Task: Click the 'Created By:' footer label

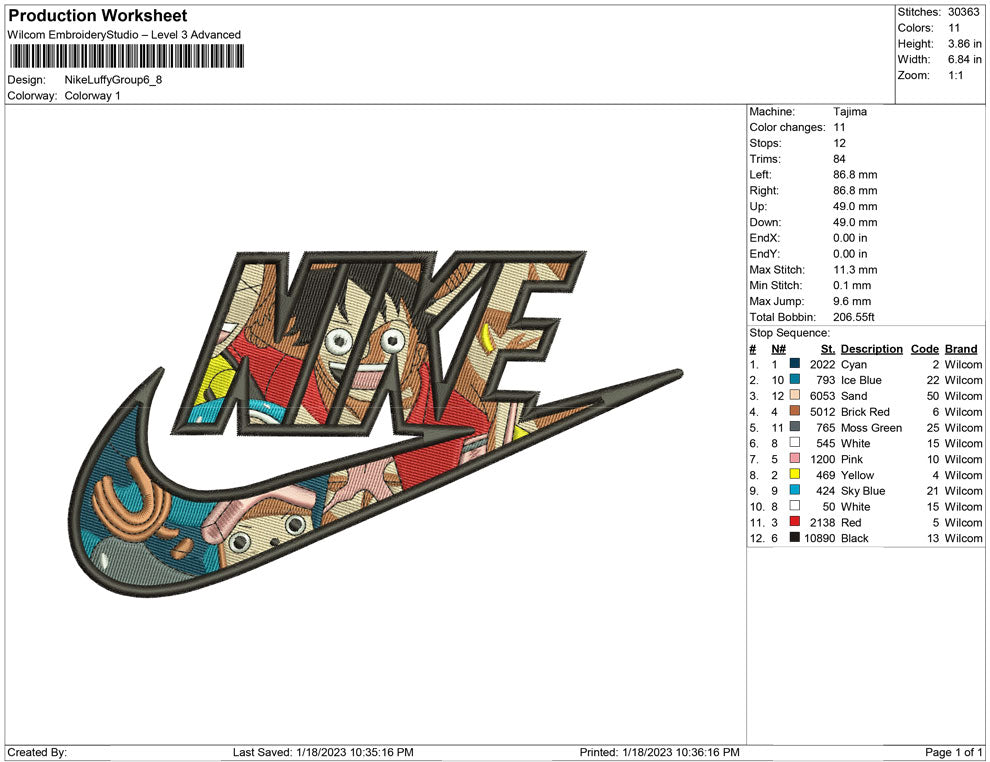Action: (x=37, y=752)
